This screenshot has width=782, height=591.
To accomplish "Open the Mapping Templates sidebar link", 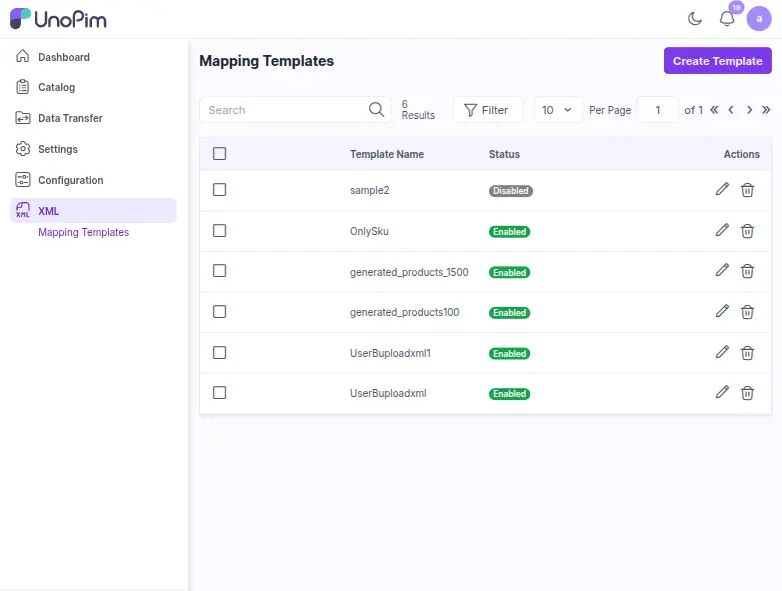I will pos(83,232).
